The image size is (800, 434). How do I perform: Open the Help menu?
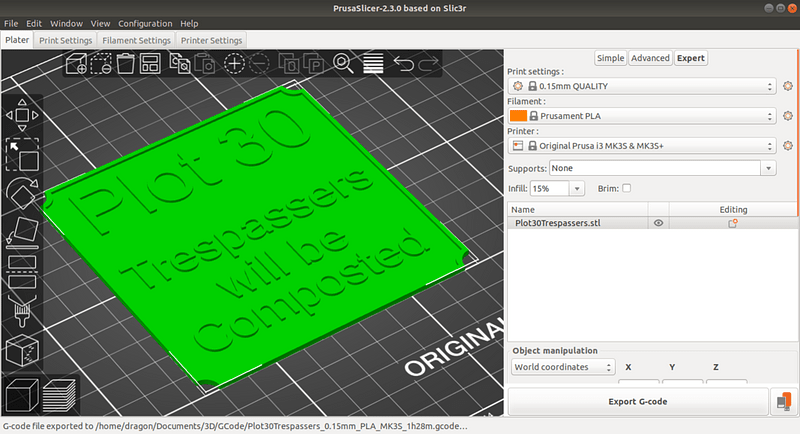(x=189, y=23)
